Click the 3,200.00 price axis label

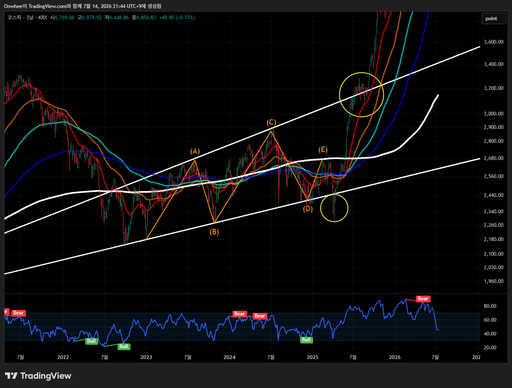click(x=494, y=88)
